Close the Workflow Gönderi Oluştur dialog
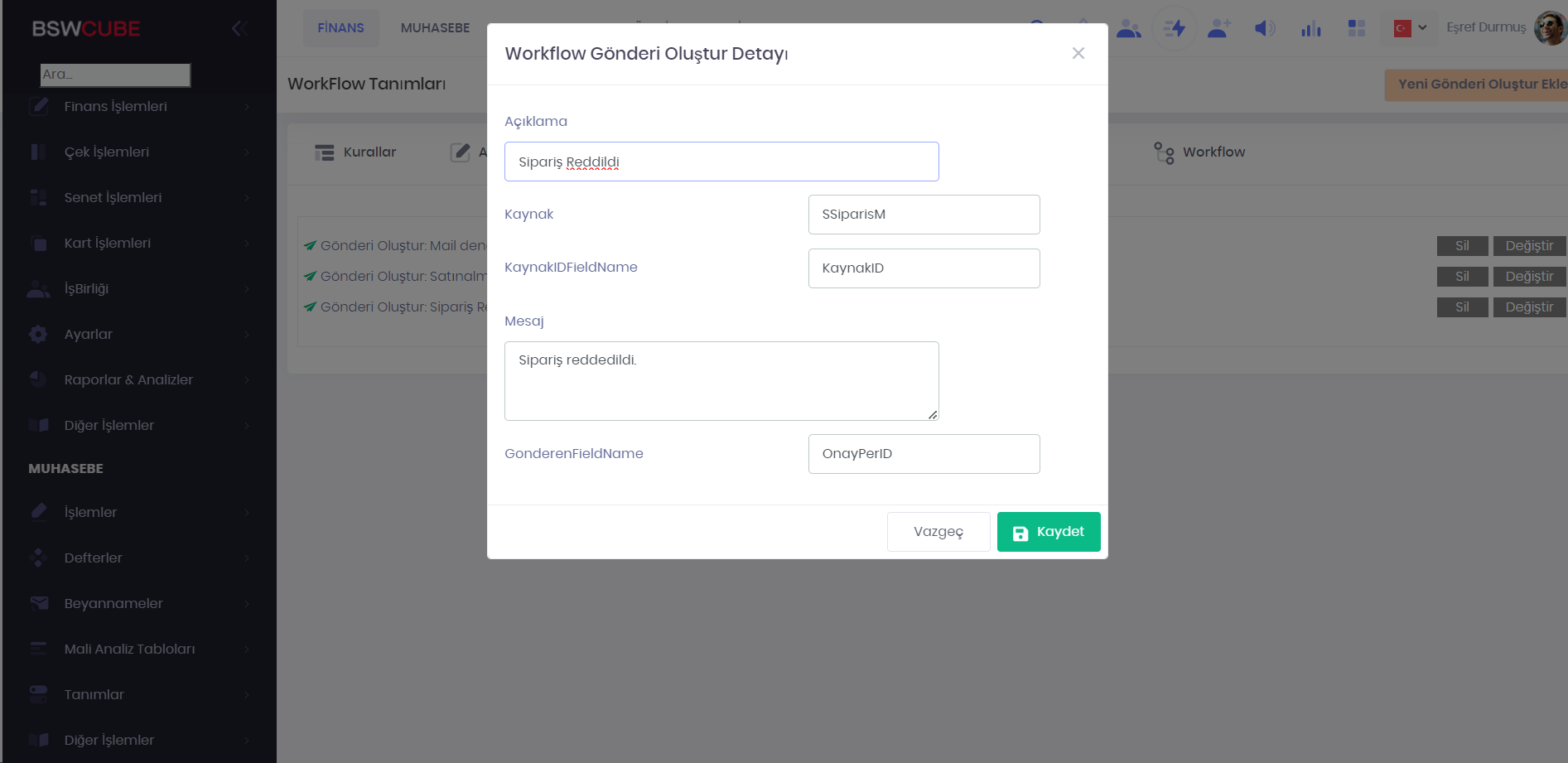 pyautogui.click(x=1078, y=53)
